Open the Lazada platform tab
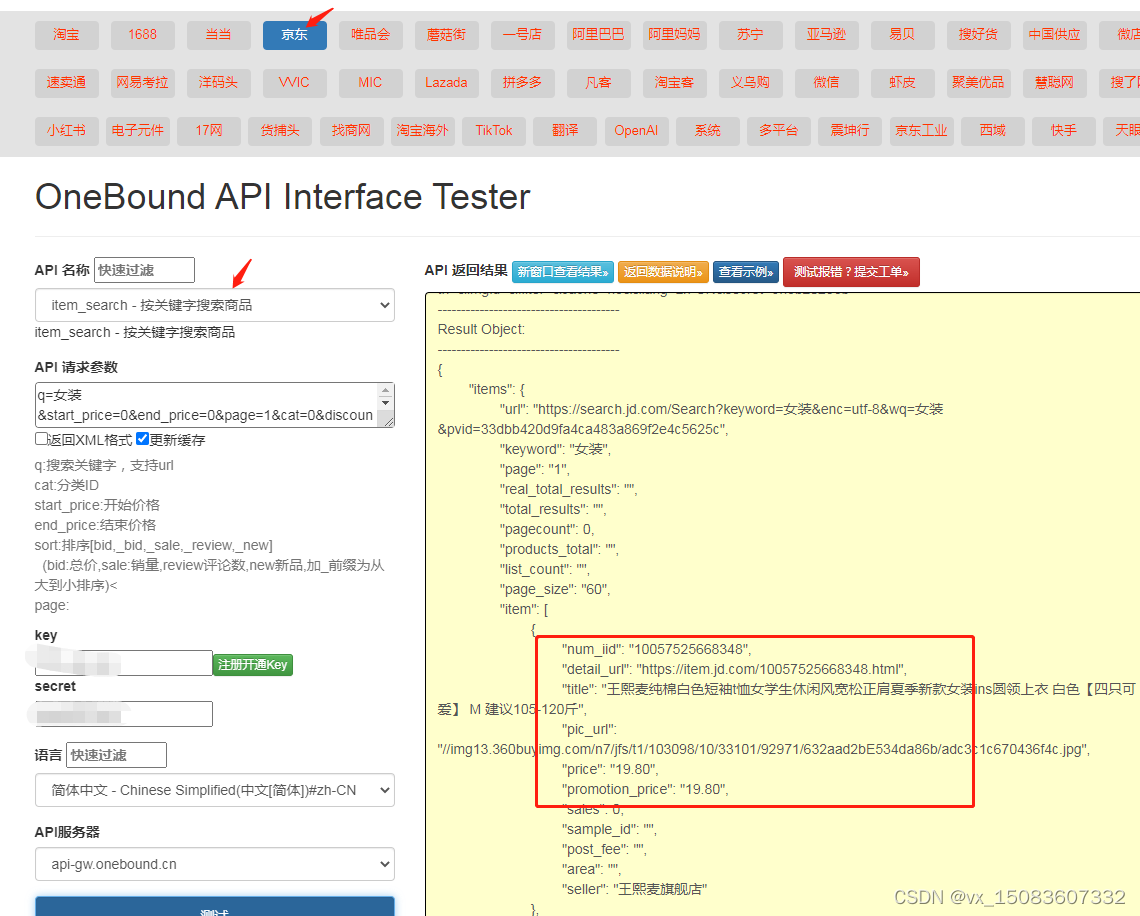Screen dimensions: 1140x916 click(446, 83)
